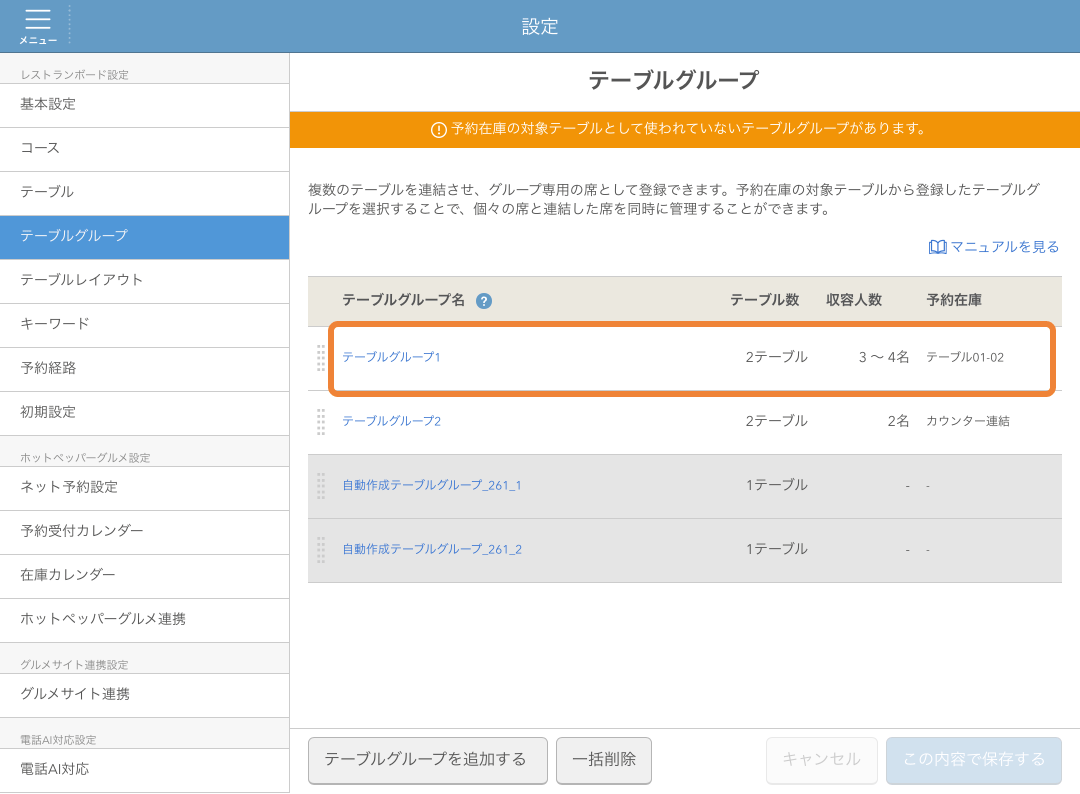Click the book icon beside マニュアルを見る
Image resolution: width=1080 pixels, height=794 pixels.
(x=937, y=246)
